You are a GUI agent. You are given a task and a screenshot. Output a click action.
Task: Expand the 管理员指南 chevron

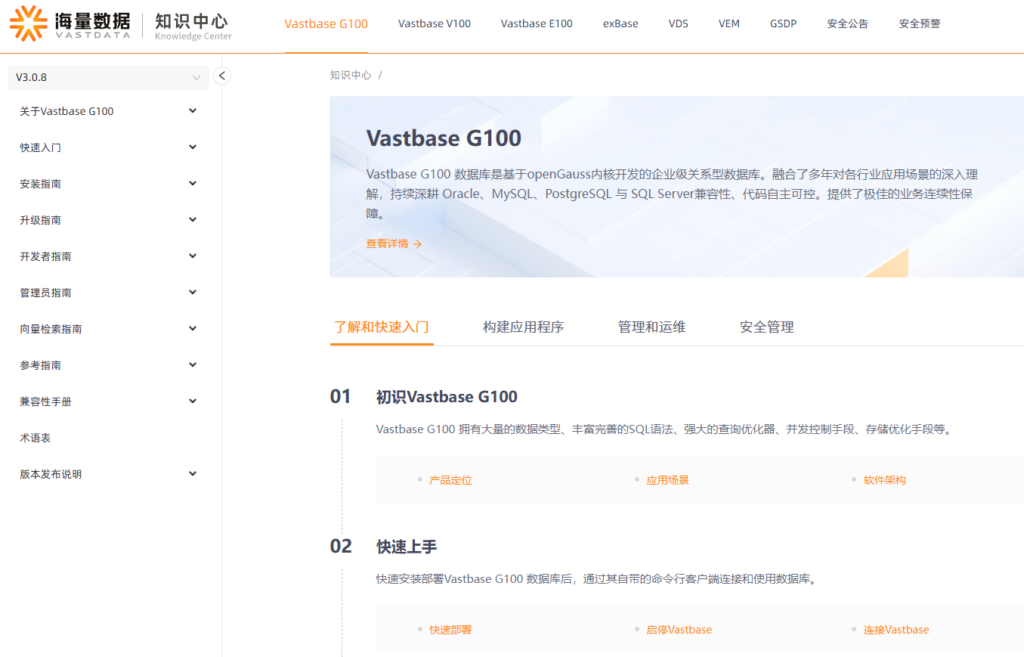pos(193,293)
